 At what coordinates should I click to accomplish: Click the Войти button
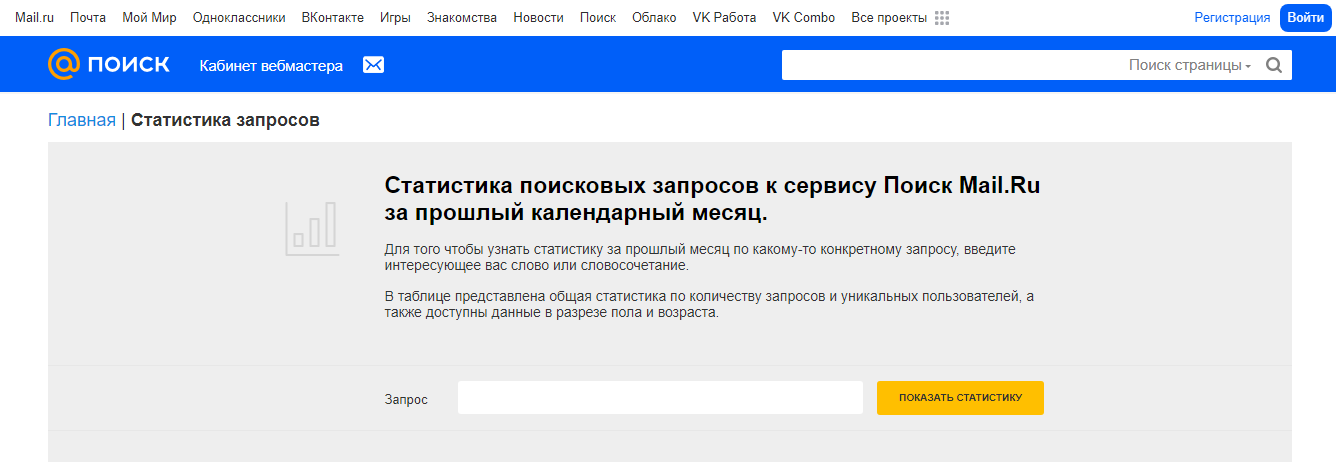coord(1306,18)
